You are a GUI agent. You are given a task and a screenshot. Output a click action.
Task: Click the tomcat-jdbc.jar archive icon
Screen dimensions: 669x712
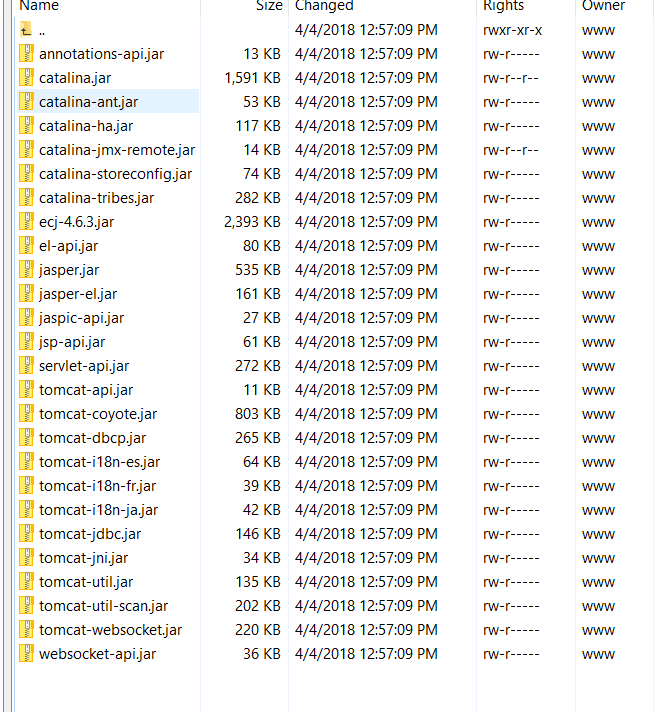(x=26, y=534)
